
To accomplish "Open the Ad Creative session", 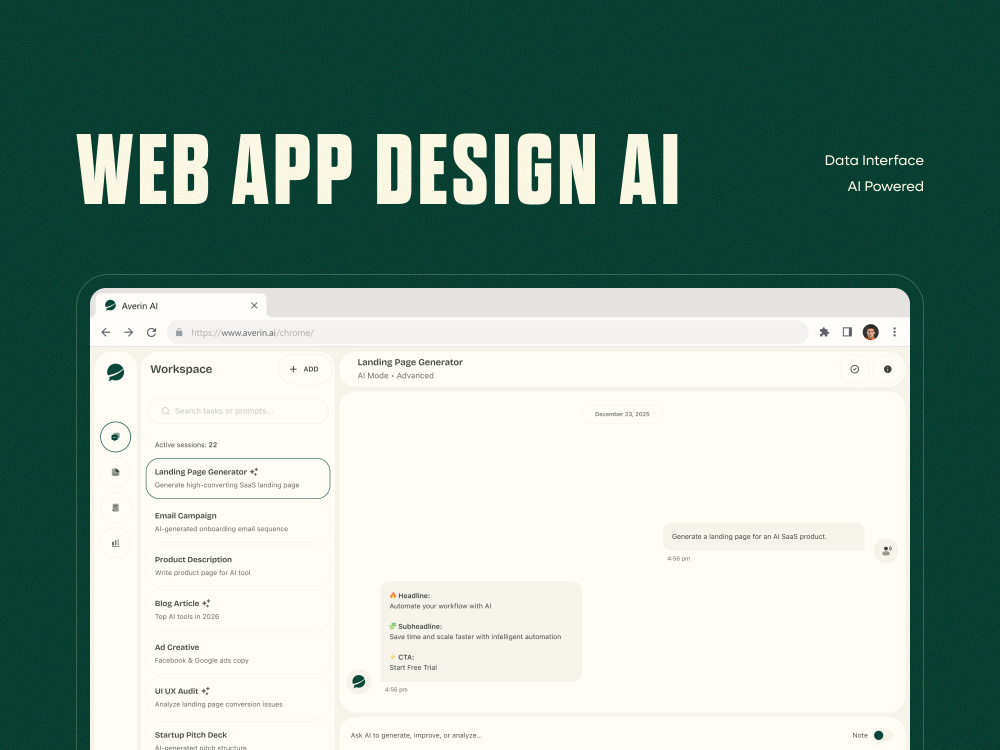I will tap(238, 654).
